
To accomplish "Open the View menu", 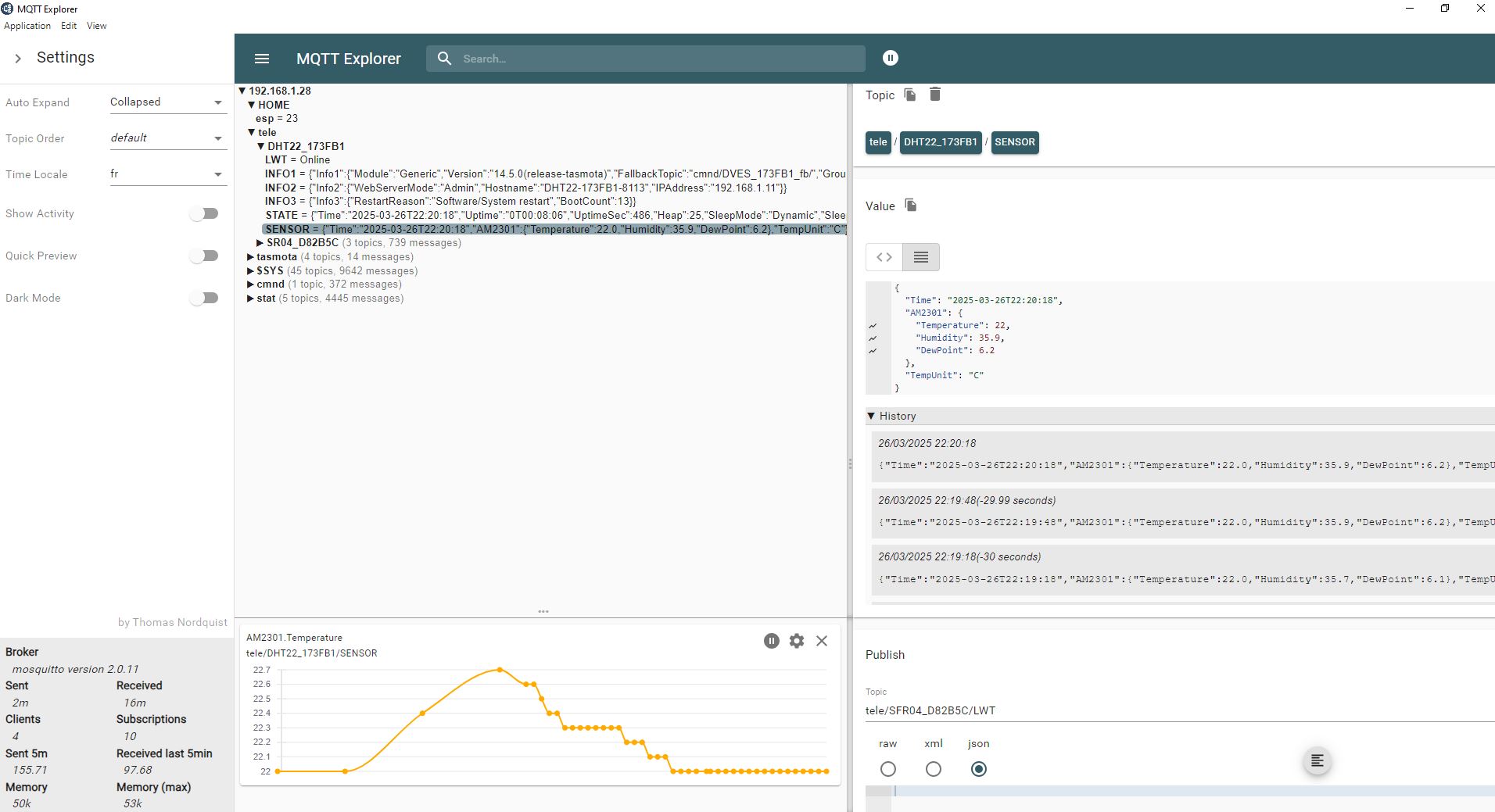I will pyautogui.click(x=97, y=26).
